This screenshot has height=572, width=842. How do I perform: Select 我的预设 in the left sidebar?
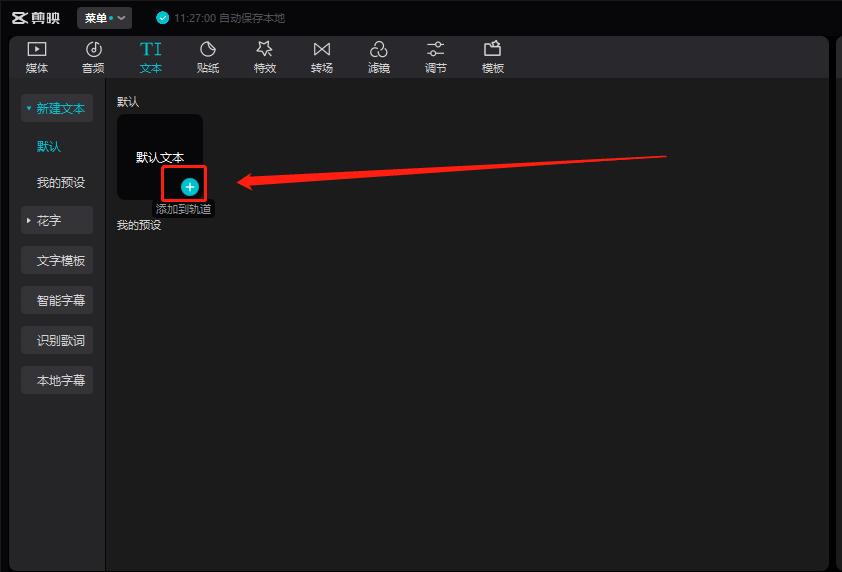click(x=61, y=183)
